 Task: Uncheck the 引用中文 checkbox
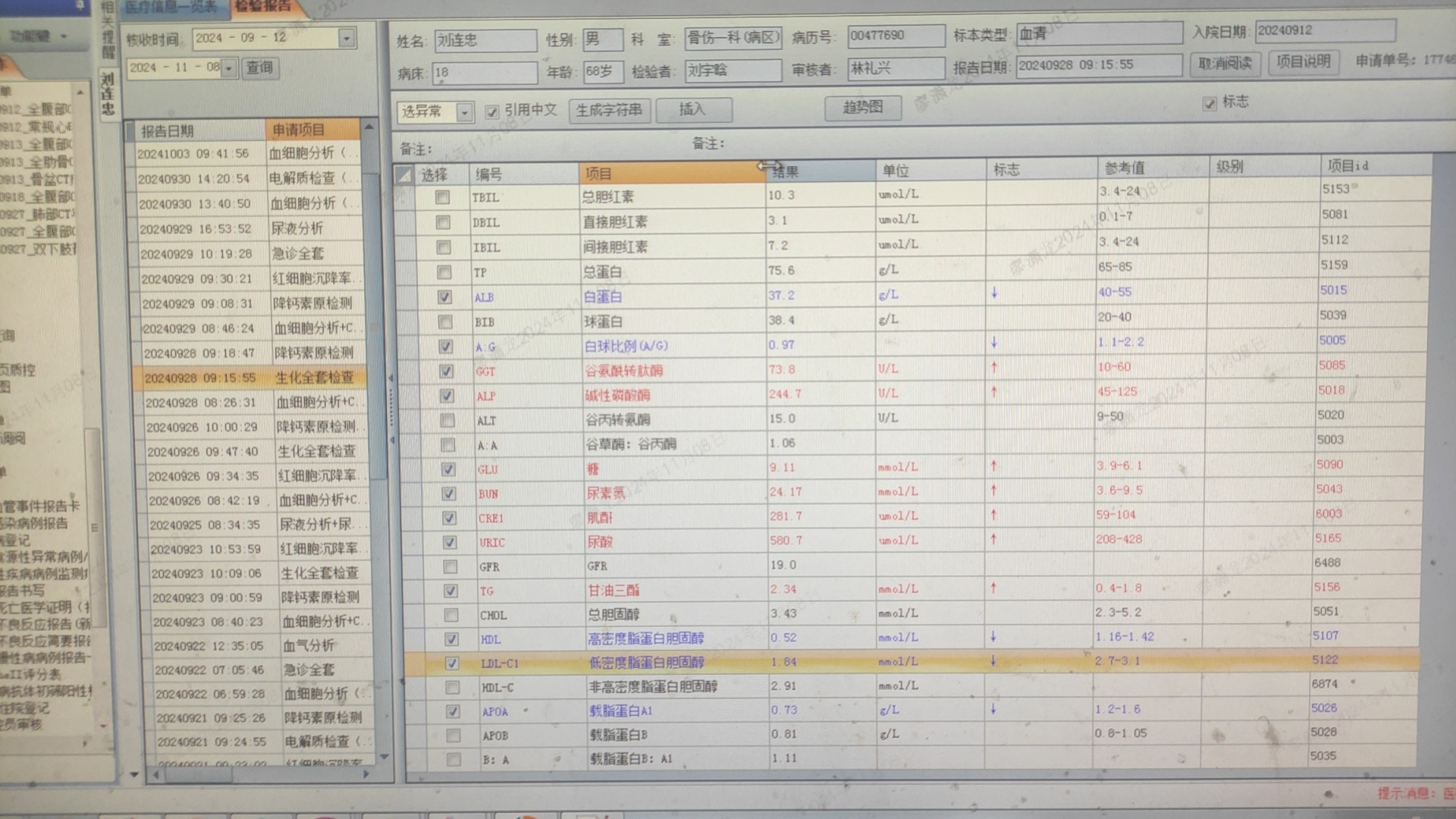pos(492,111)
